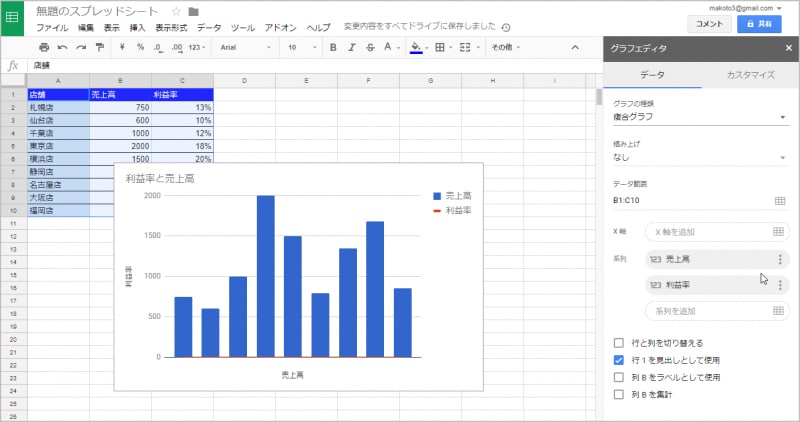This screenshot has height=422, width=800.
Task: Switch to the カスタマイズ tab
Action: coord(750,75)
